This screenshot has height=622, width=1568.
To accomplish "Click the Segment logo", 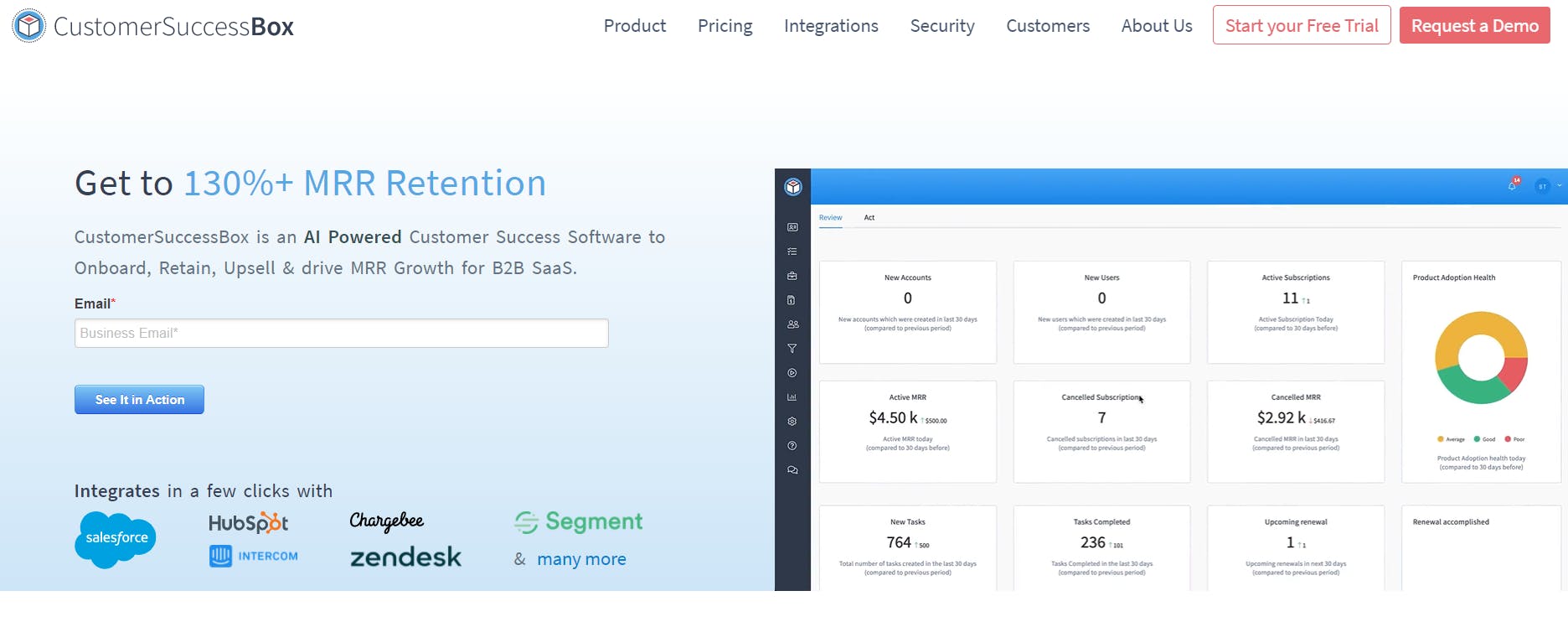I will pyautogui.click(x=579, y=522).
